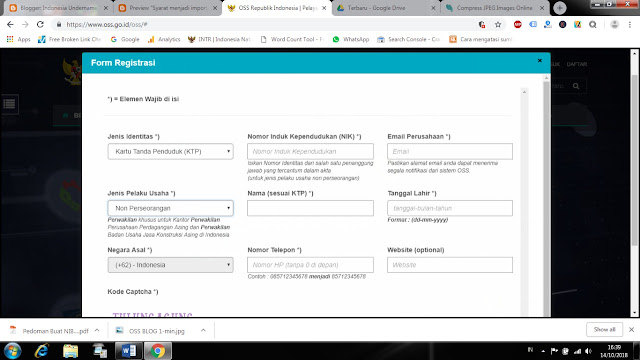Open Internet Explorer from taskbar

(x=42, y=351)
